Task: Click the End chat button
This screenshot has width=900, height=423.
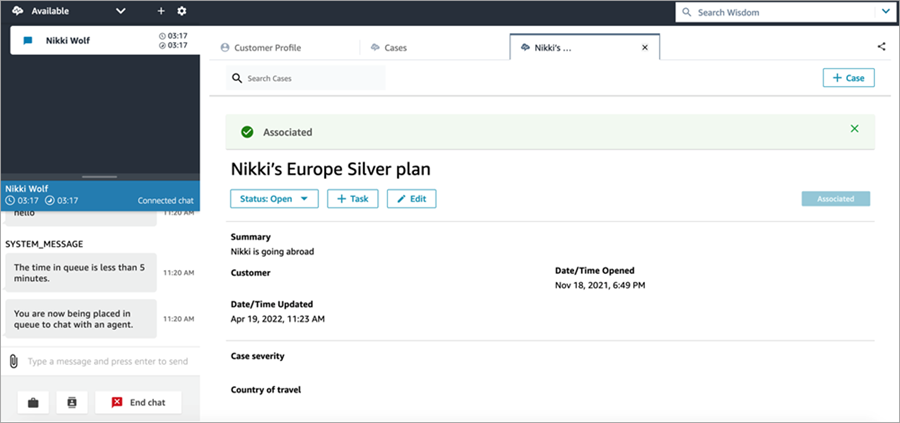Action: point(138,402)
